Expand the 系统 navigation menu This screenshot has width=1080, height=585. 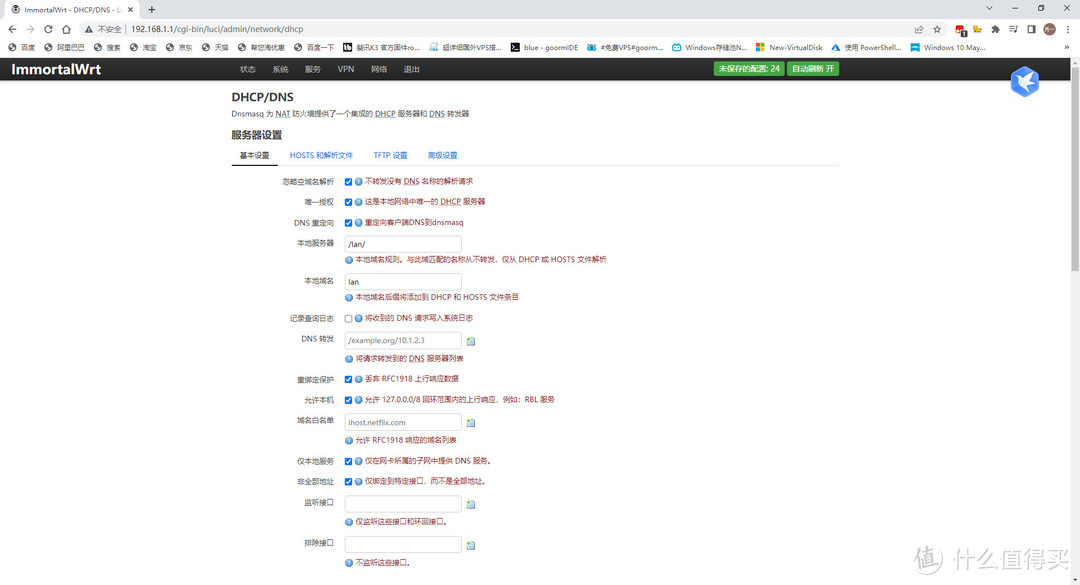click(280, 69)
